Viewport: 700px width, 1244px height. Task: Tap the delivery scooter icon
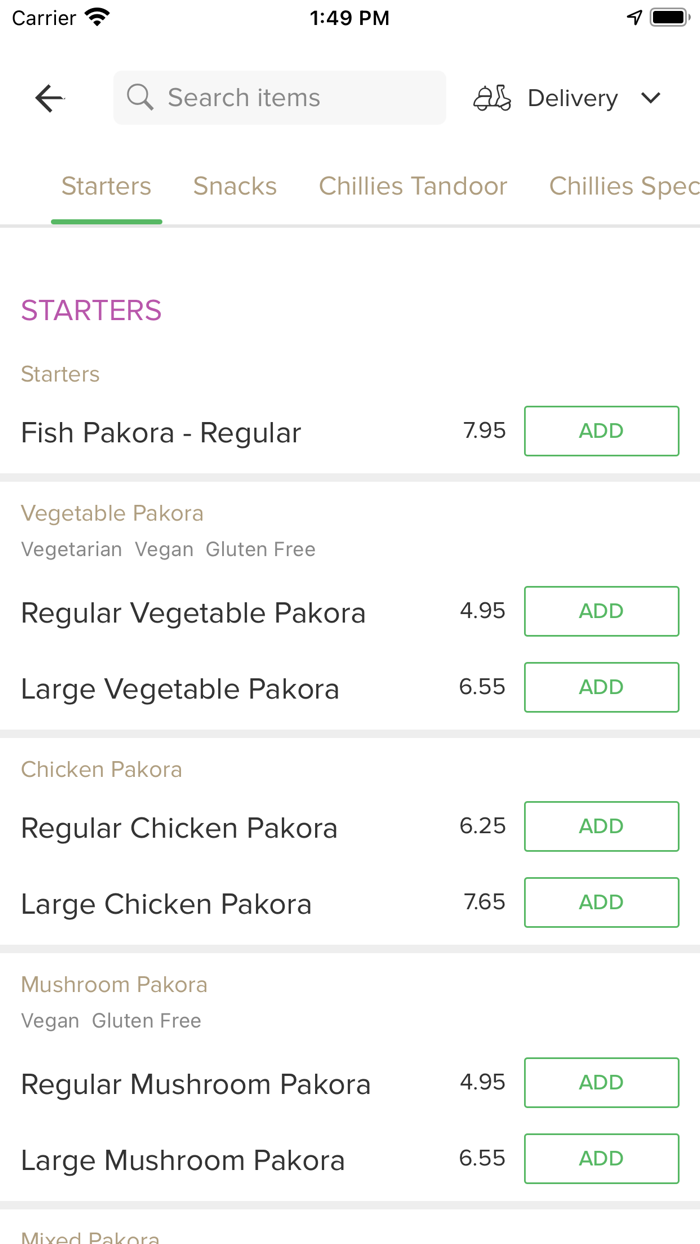tap(492, 98)
